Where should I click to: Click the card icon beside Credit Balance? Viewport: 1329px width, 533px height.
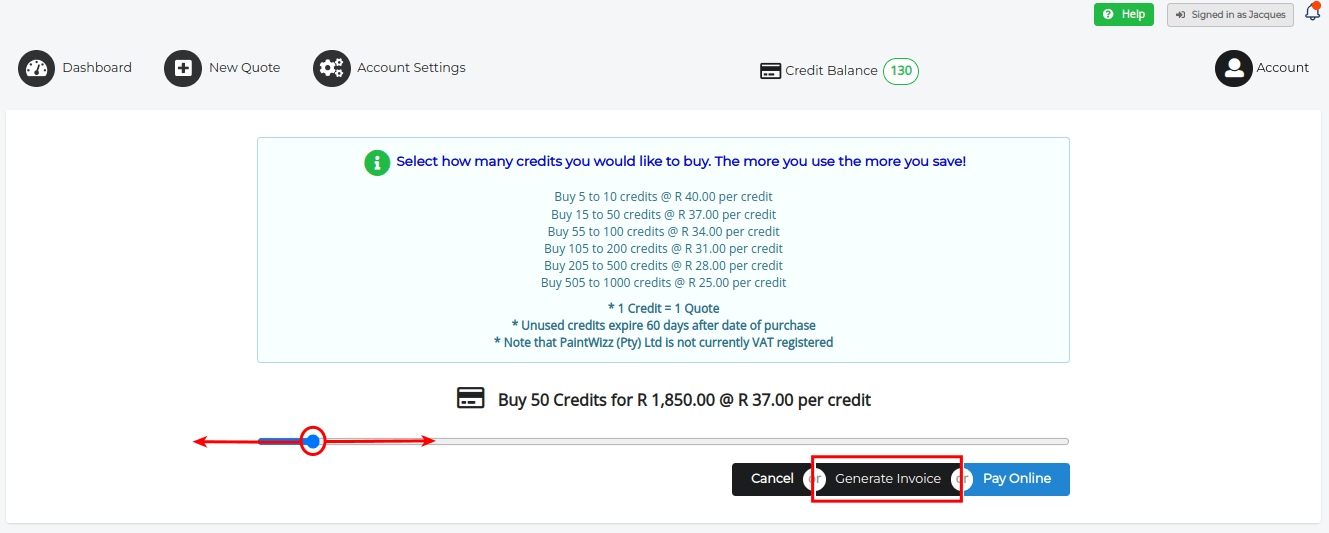[770, 71]
